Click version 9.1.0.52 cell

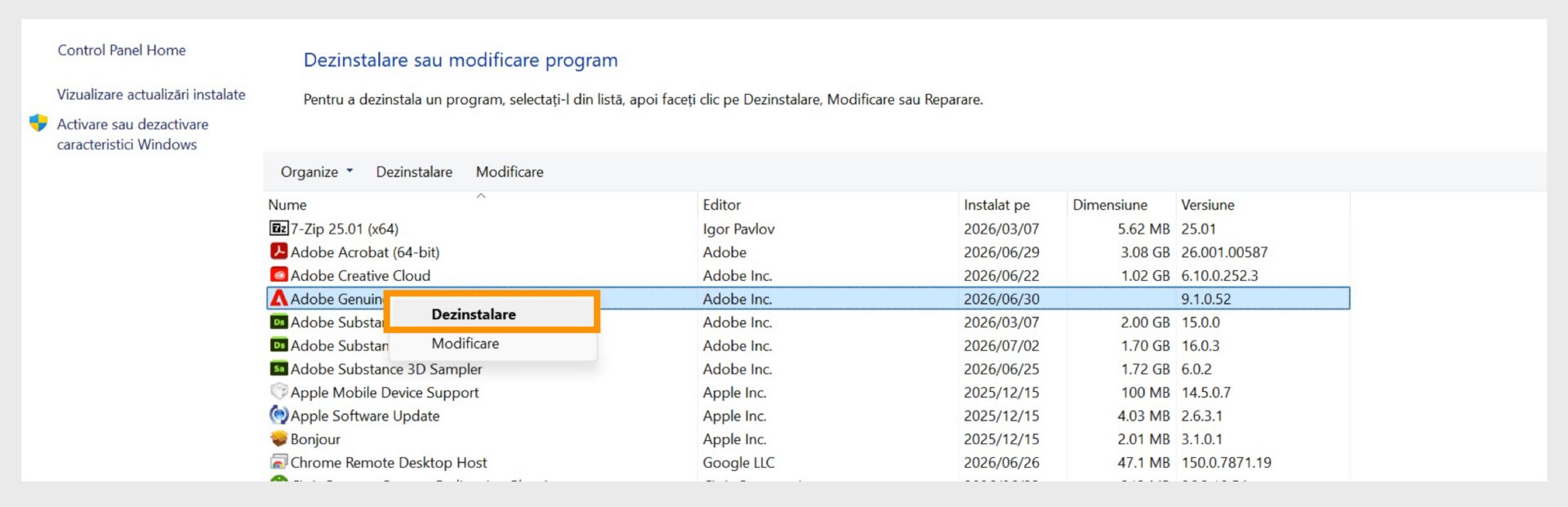point(1205,299)
